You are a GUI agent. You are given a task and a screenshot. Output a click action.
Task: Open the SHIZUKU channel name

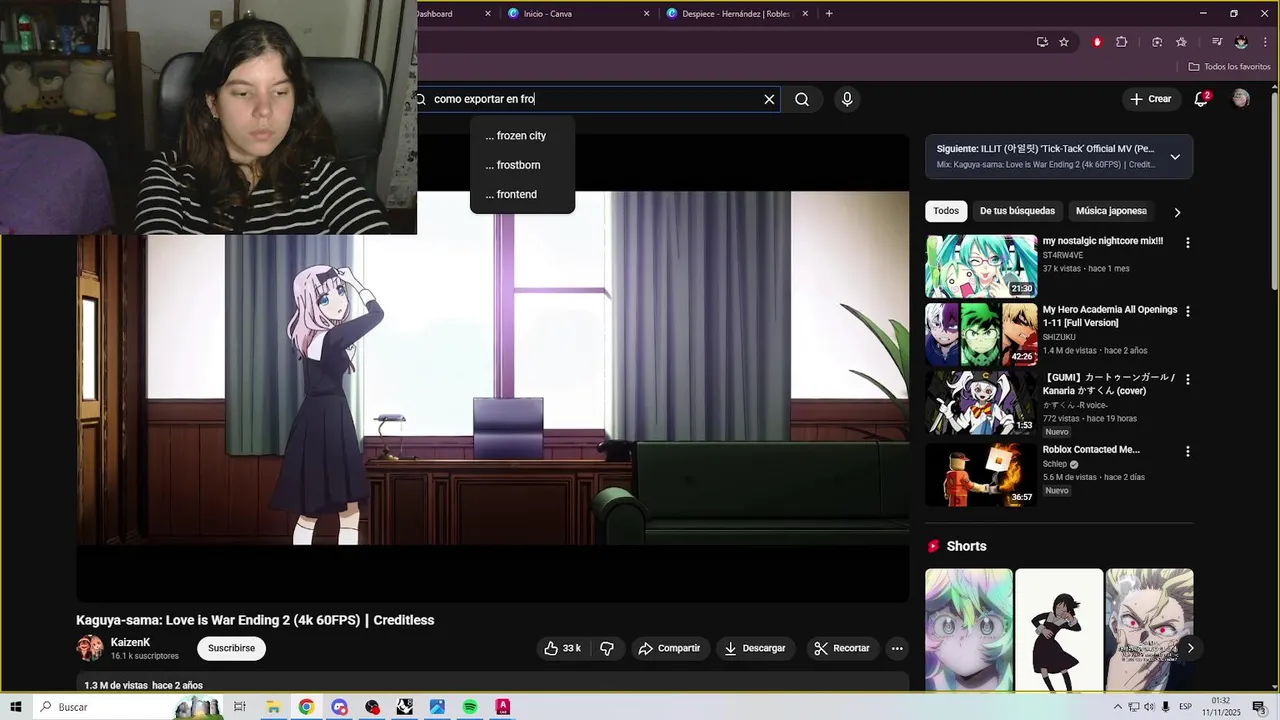(x=1059, y=337)
